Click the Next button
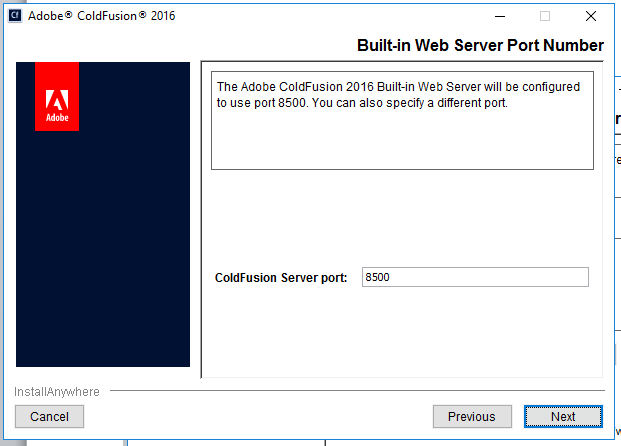 click(563, 416)
